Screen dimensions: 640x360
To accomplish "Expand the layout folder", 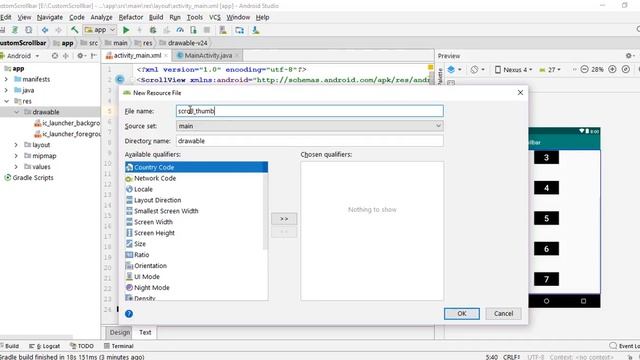I will tap(16, 145).
